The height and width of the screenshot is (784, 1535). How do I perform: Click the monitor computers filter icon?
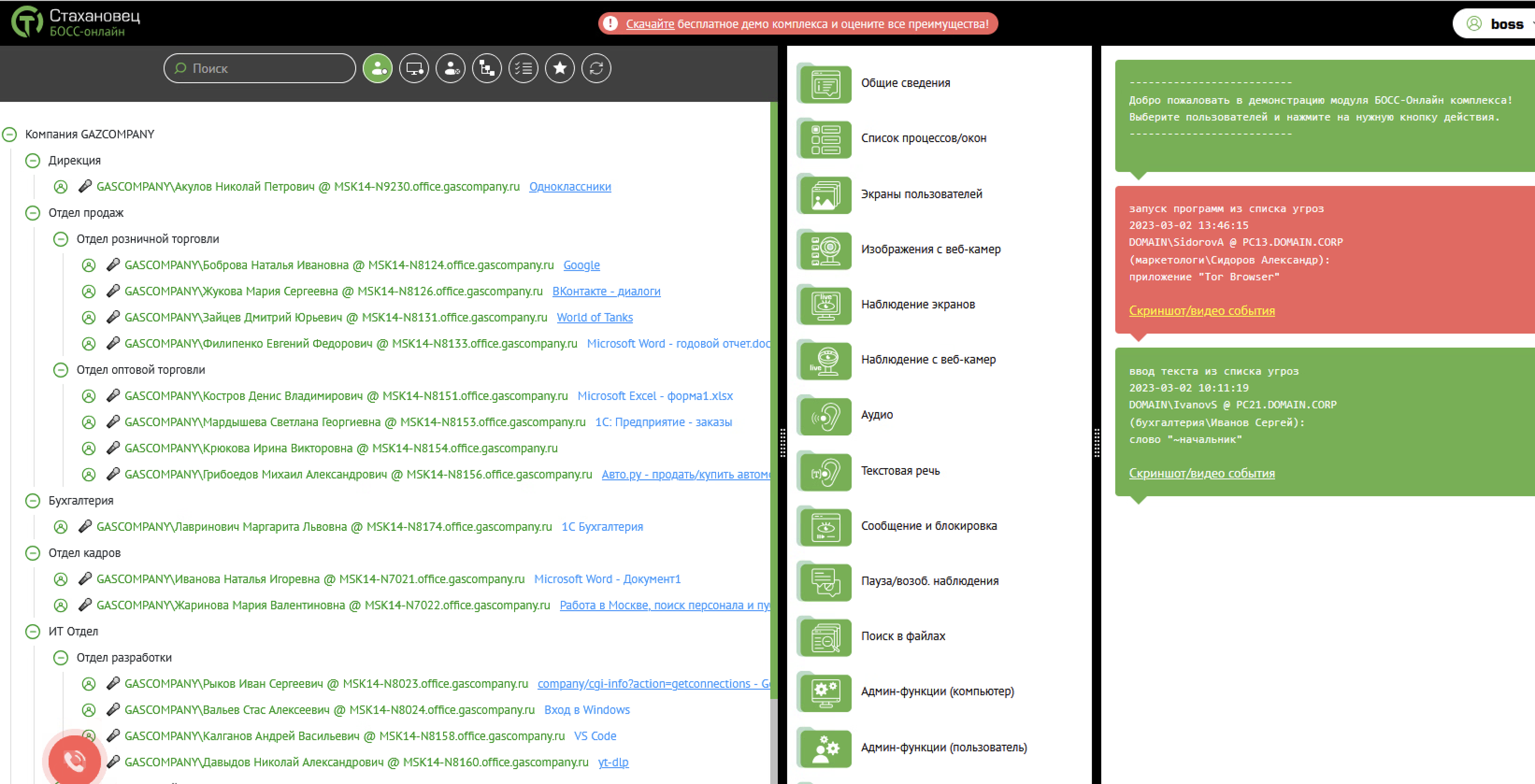pyautogui.click(x=414, y=69)
